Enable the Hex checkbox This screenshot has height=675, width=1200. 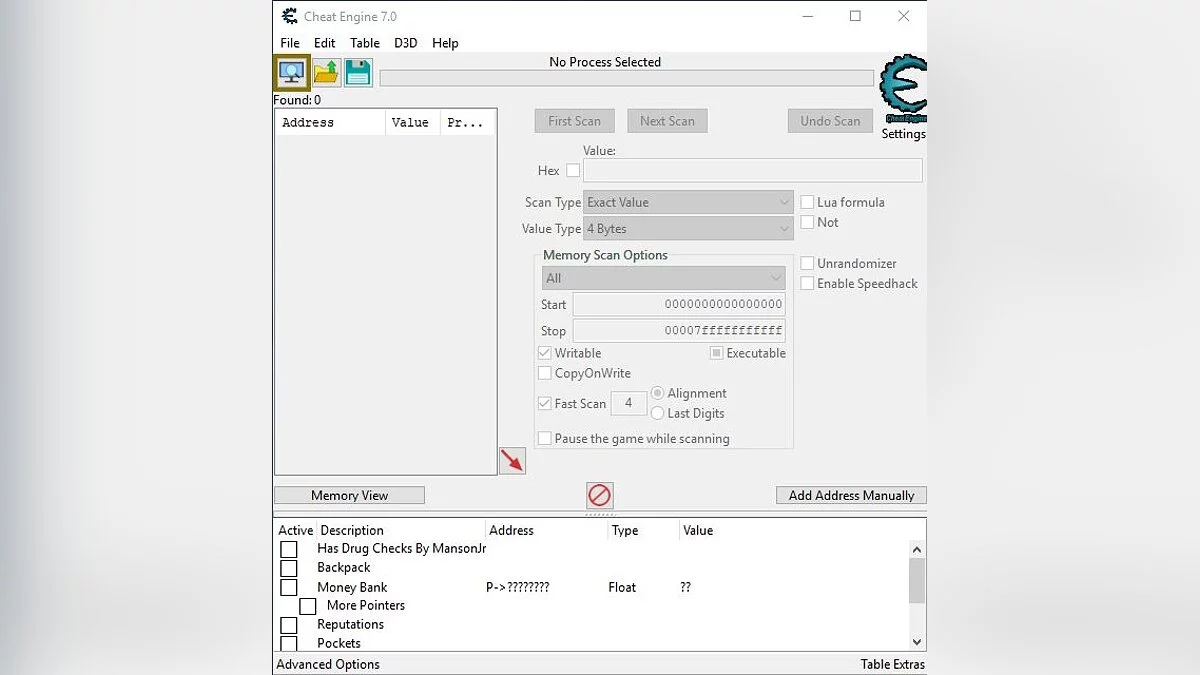pos(571,170)
